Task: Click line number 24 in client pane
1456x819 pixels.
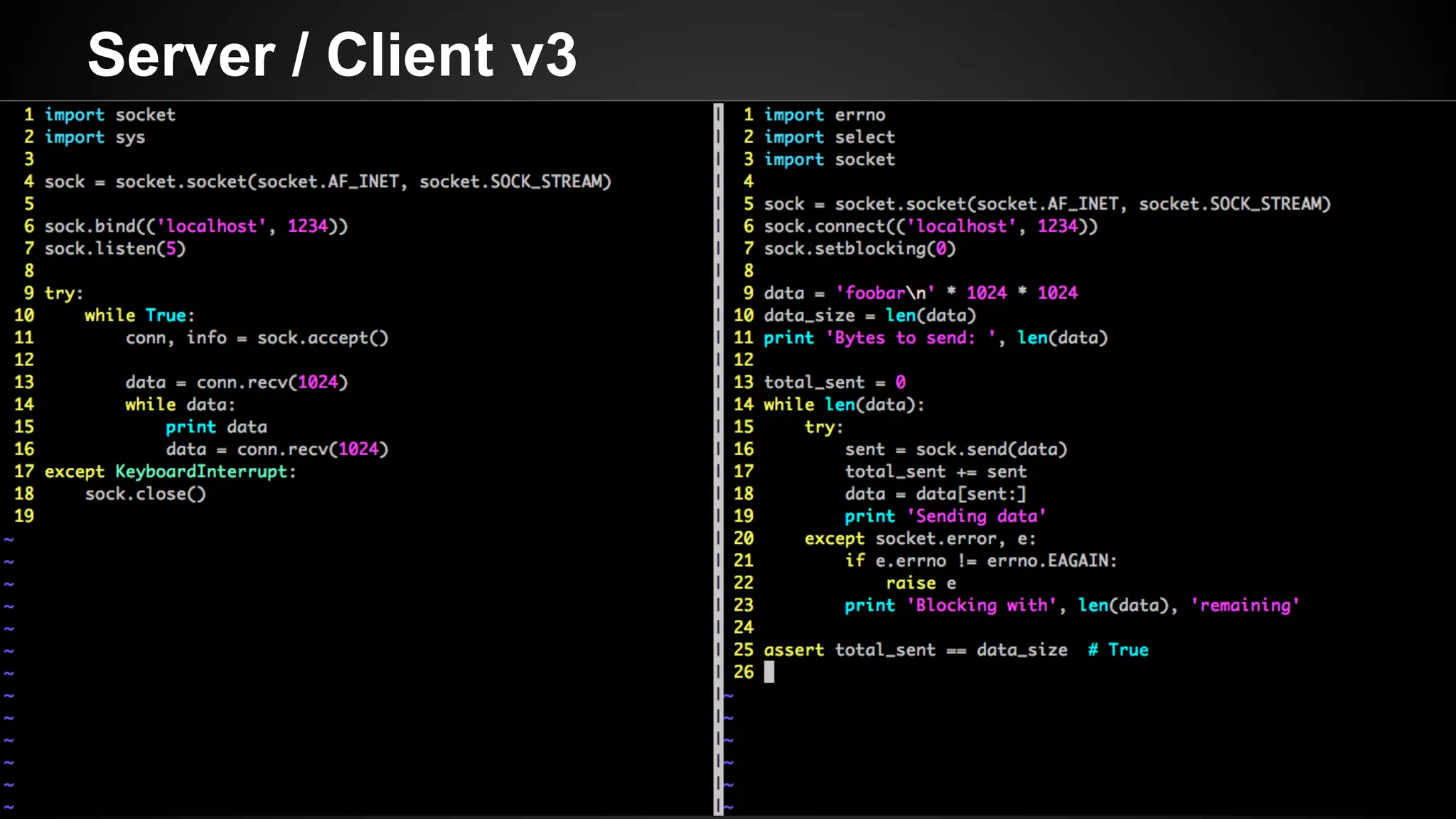Action: coord(744,627)
